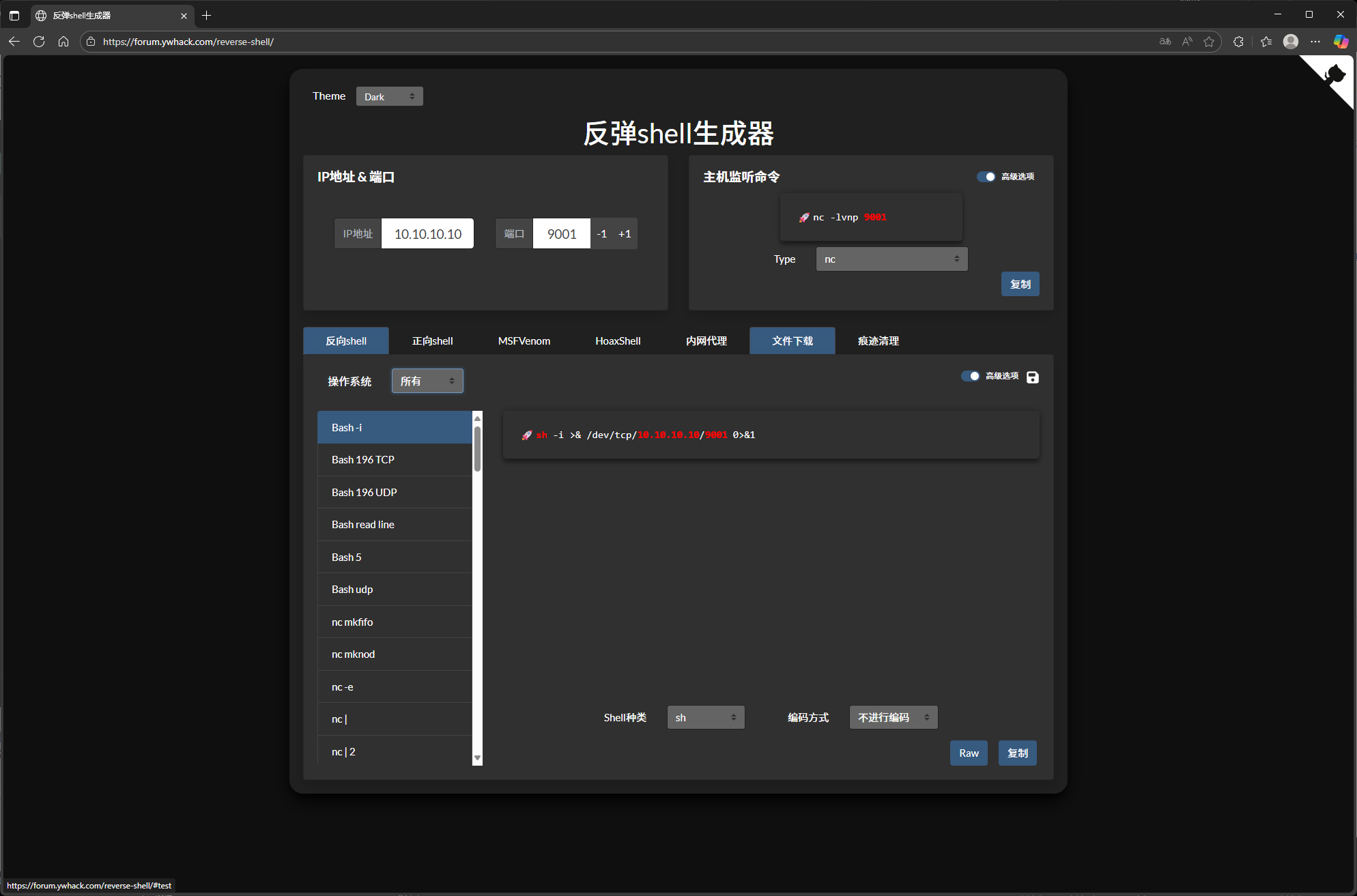The width and height of the screenshot is (1357, 896).
Task: Open the Theme Dark dropdown
Action: [389, 97]
